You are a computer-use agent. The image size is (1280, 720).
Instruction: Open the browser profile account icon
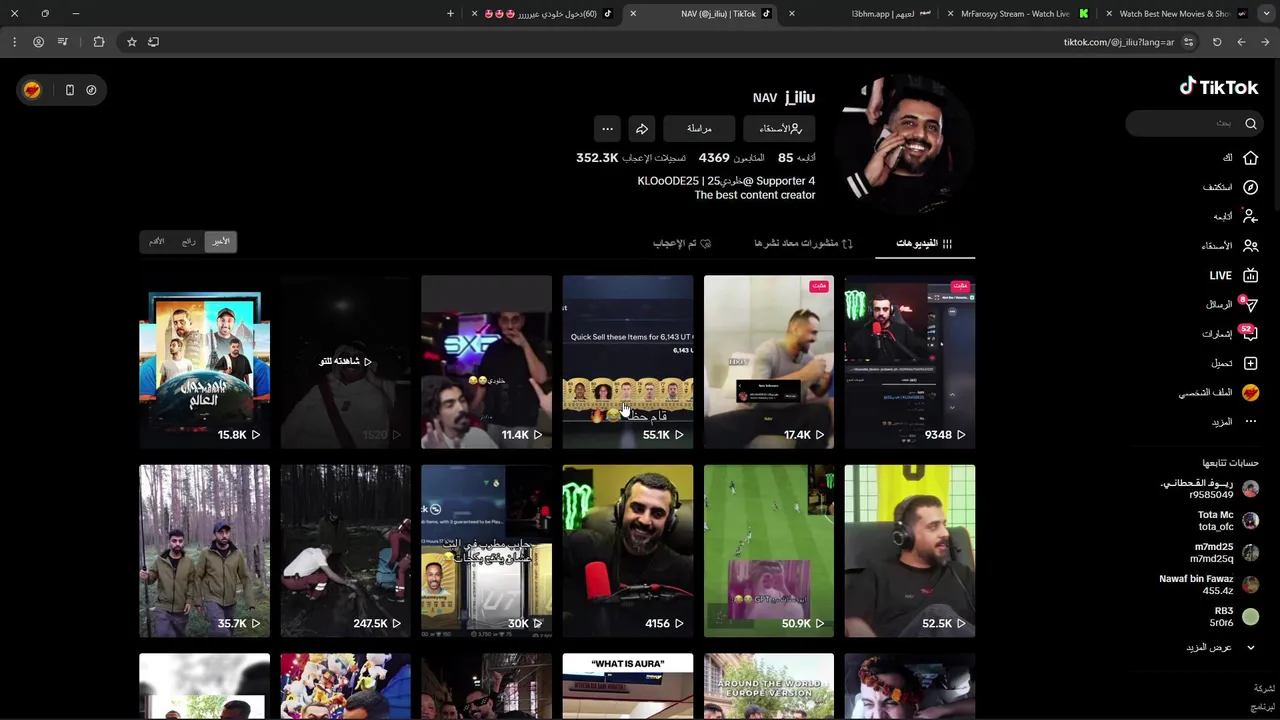coord(38,42)
